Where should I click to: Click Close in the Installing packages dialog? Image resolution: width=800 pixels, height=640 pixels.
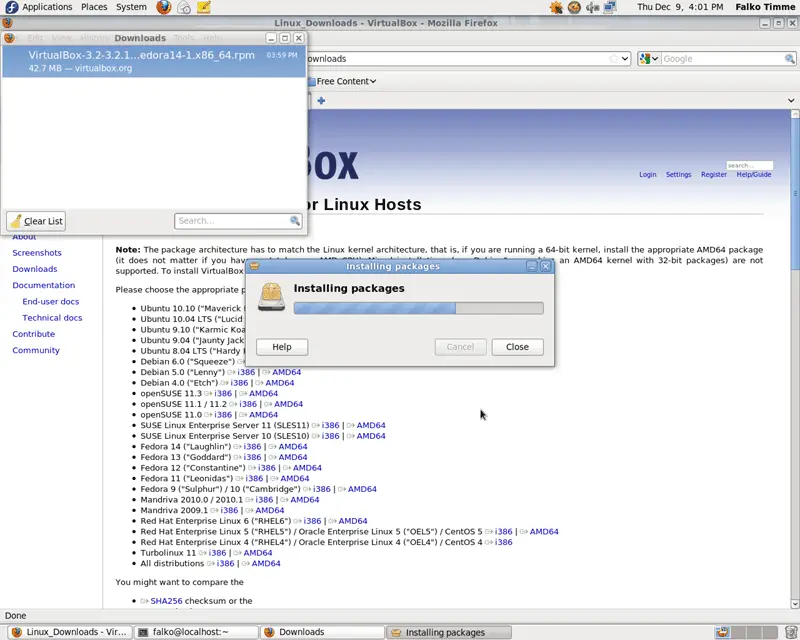point(517,347)
